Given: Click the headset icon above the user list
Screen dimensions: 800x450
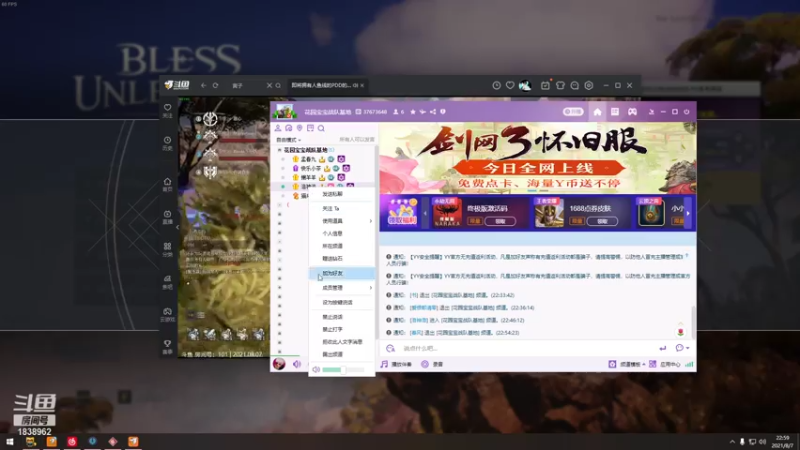Looking at the screenshot, I should click(x=289, y=128).
